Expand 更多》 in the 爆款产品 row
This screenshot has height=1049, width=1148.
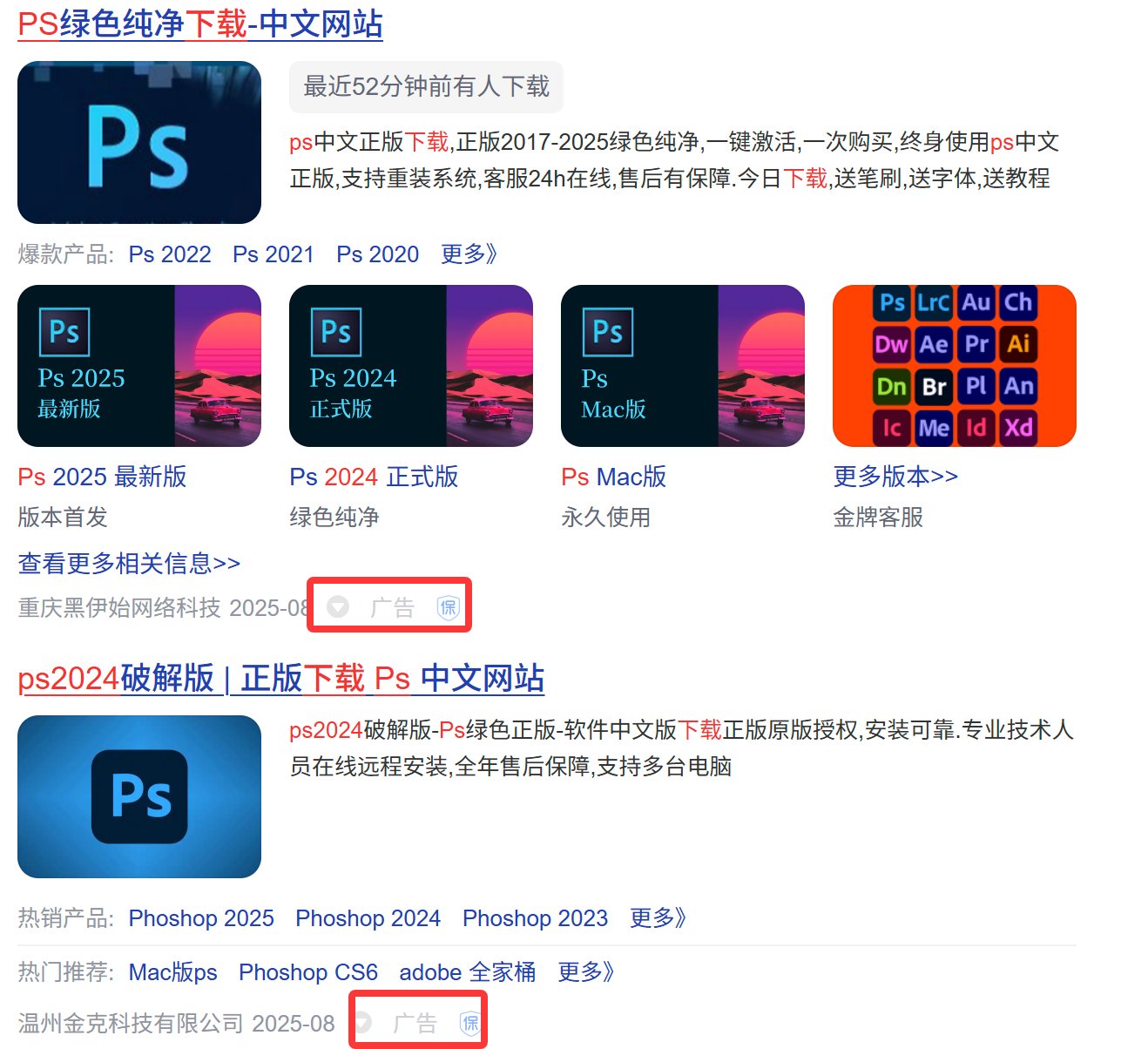point(469,254)
